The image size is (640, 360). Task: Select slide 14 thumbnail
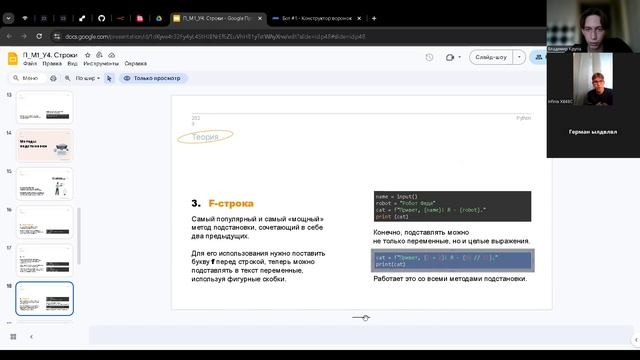(x=44, y=146)
